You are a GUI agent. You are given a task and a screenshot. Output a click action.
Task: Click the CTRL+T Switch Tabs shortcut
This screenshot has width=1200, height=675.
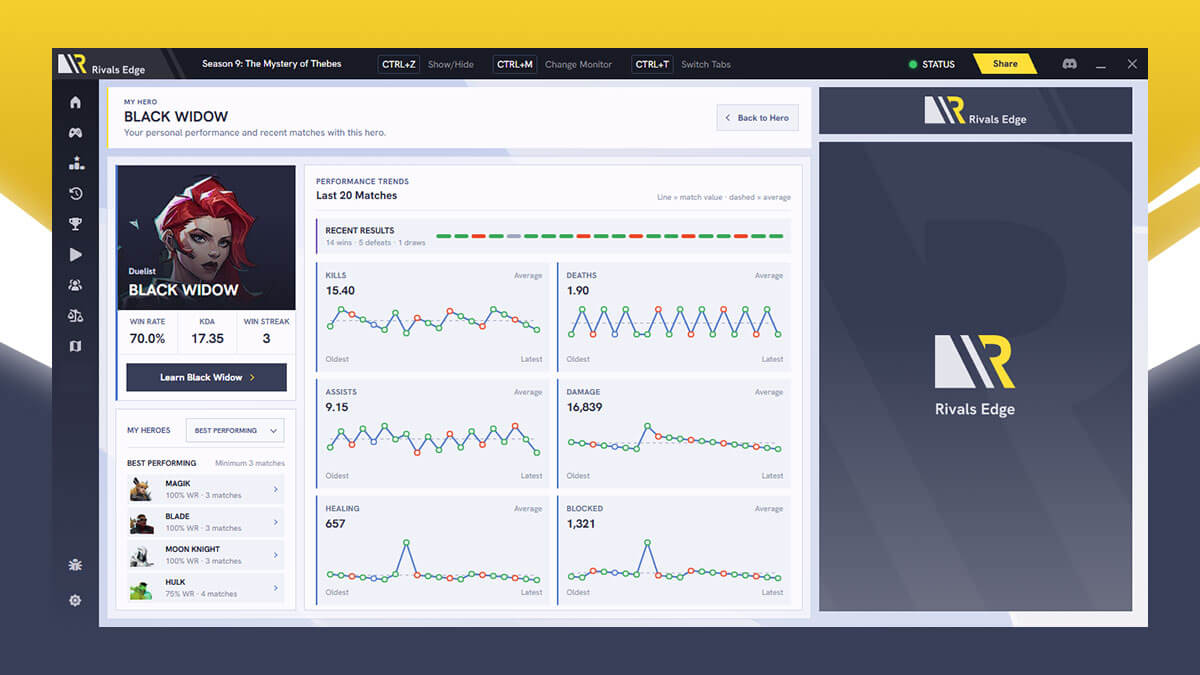point(682,64)
